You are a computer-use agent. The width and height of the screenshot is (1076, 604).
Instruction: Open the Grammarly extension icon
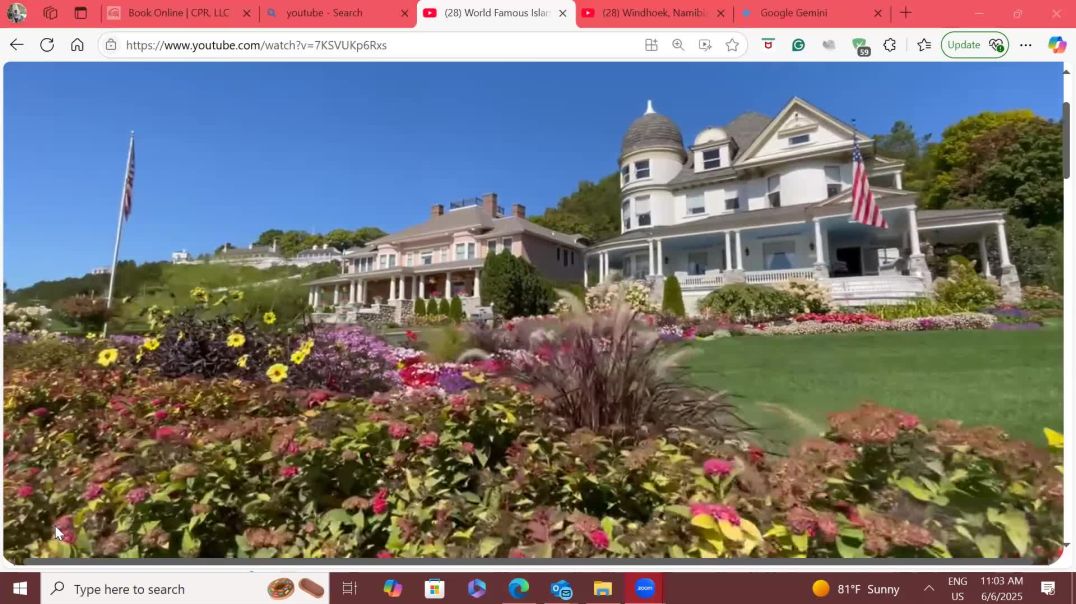click(x=798, y=45)
